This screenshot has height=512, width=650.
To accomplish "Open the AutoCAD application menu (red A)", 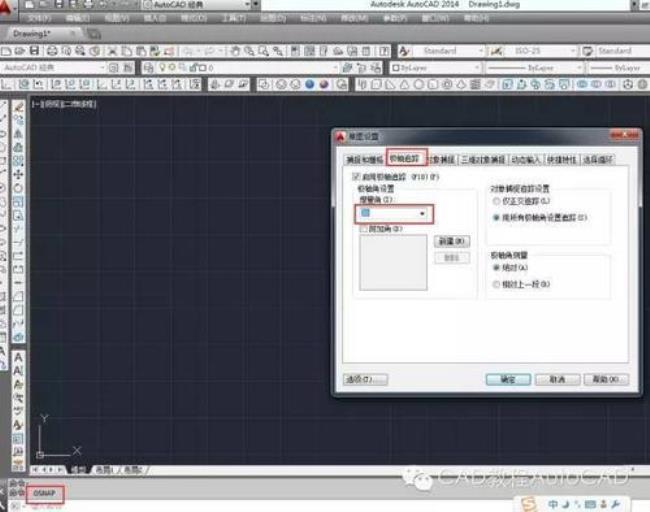I will point(6,7).
